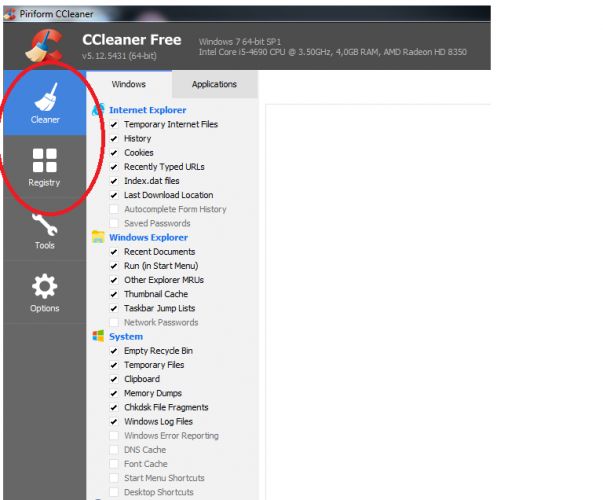This screenshot has height=500, width=603.
Task: Uncheck Run (in Start Menu)
Action: point(114,266)
